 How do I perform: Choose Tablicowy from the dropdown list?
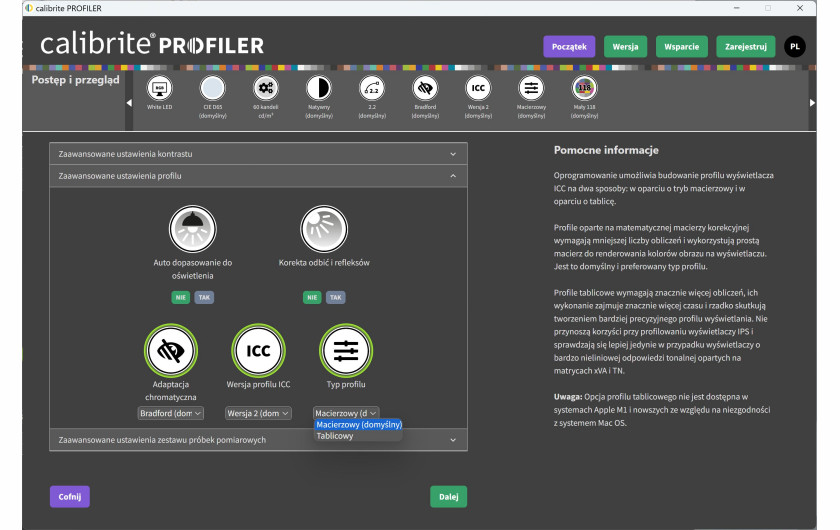coord(358,436)
